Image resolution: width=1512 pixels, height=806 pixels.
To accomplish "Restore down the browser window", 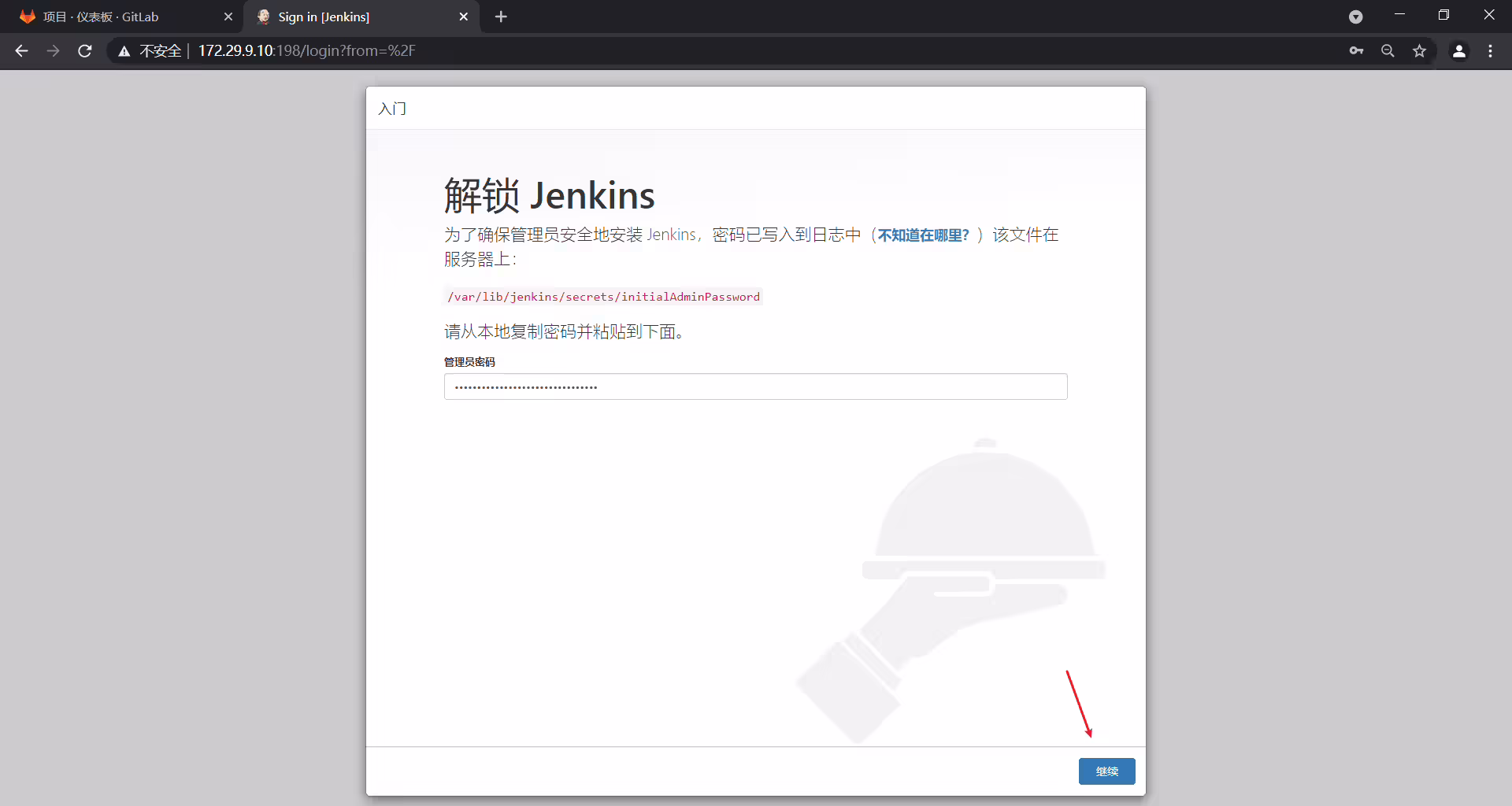I will [1443, 15].
